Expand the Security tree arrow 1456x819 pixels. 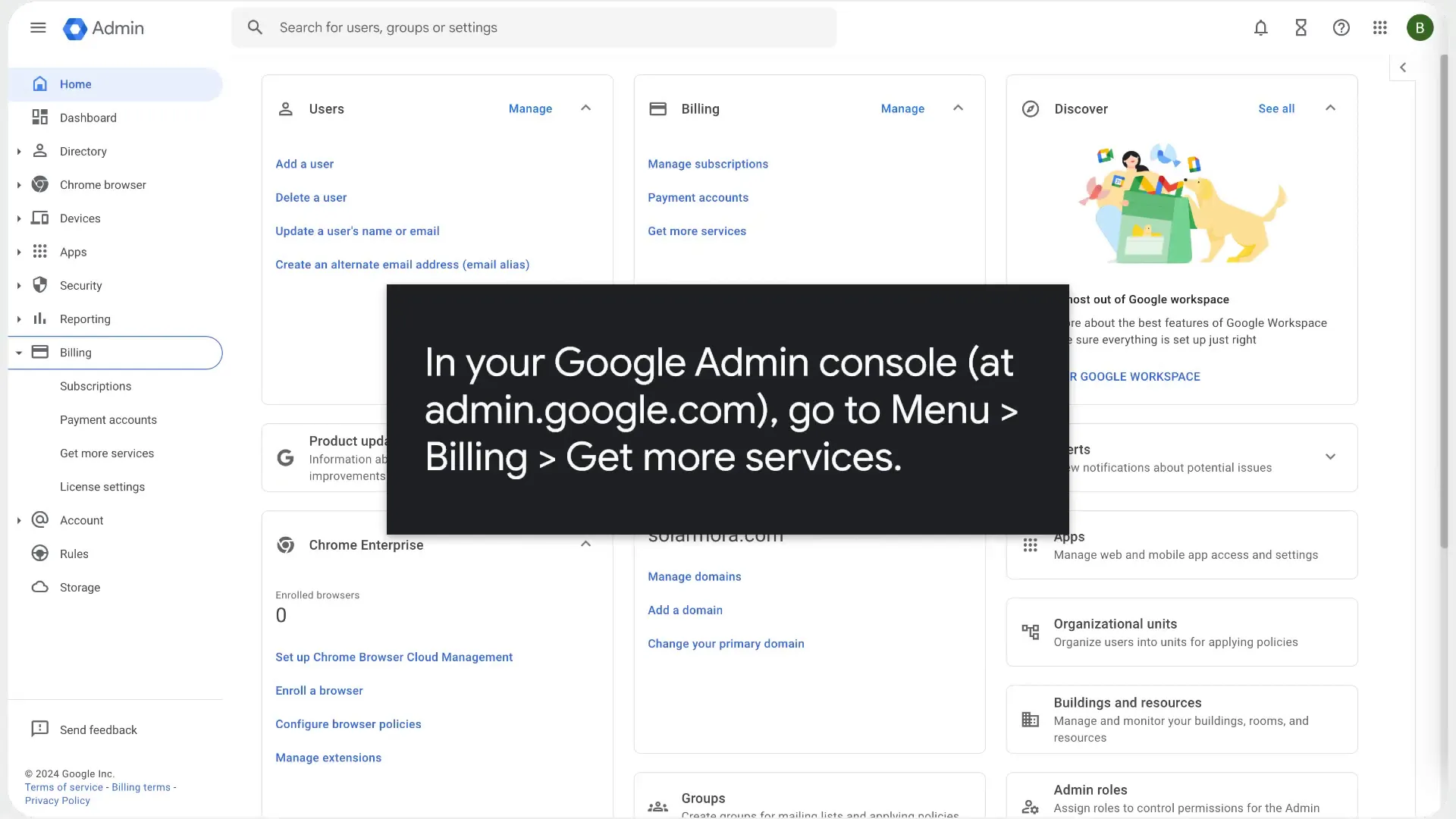tap(18, 286)
